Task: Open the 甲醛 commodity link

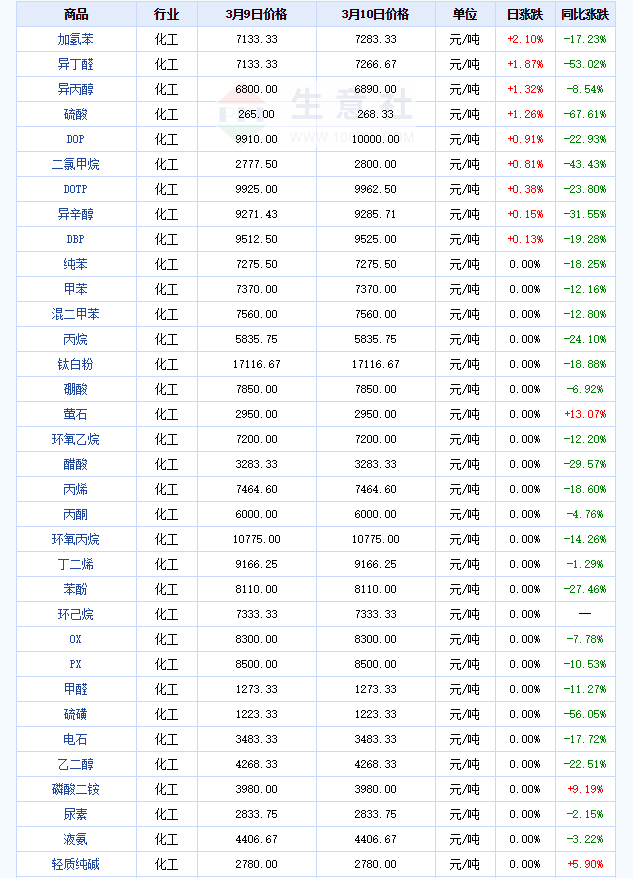Action: tap(76, 689)
